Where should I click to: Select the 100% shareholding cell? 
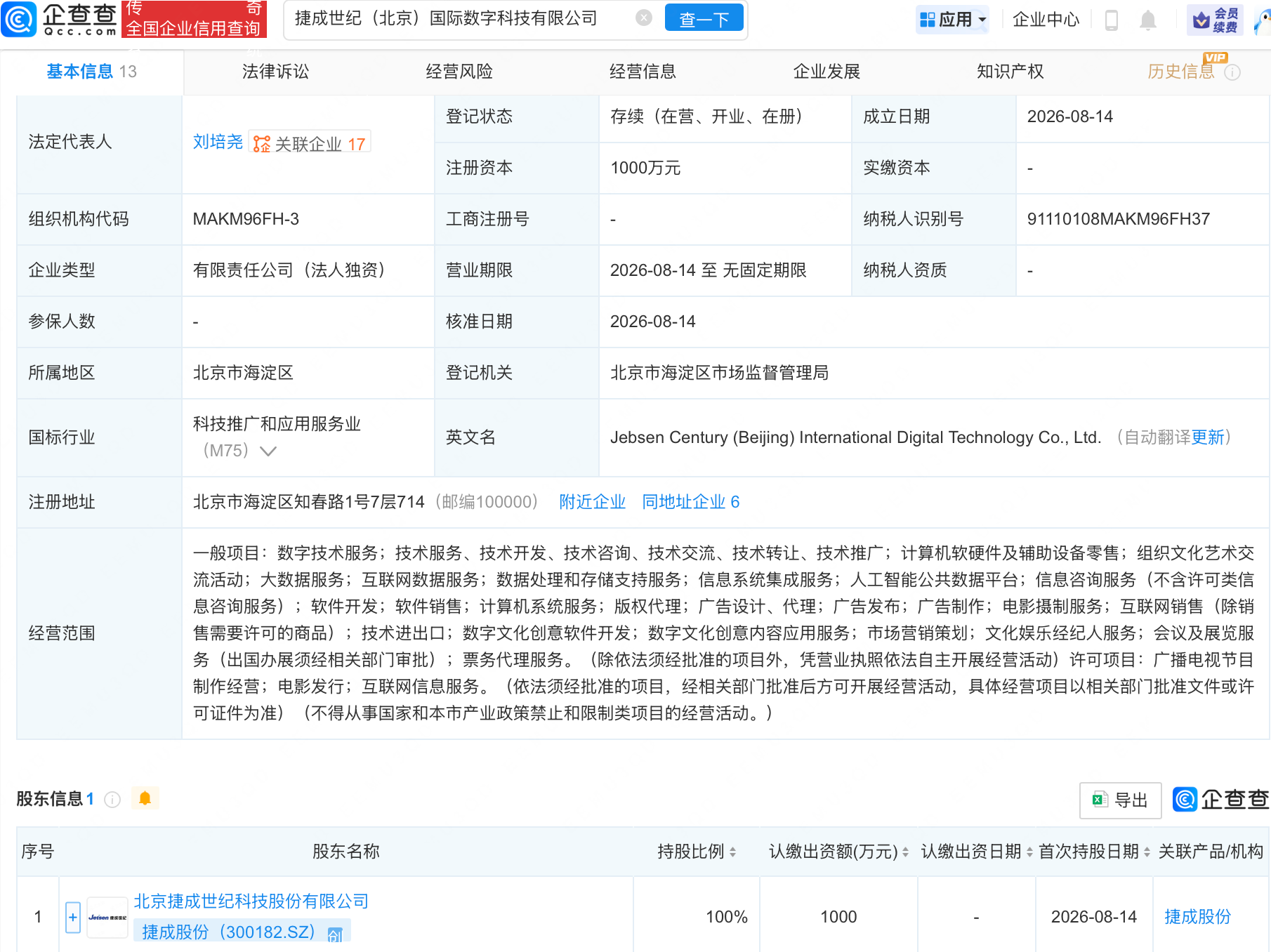point(727,917)
